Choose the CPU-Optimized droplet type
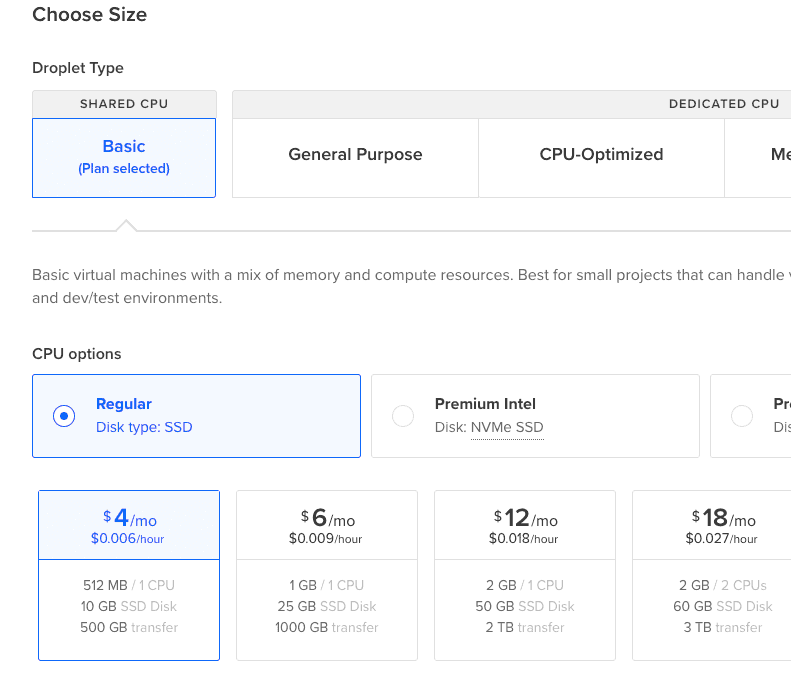 click(x=601, y=158)
